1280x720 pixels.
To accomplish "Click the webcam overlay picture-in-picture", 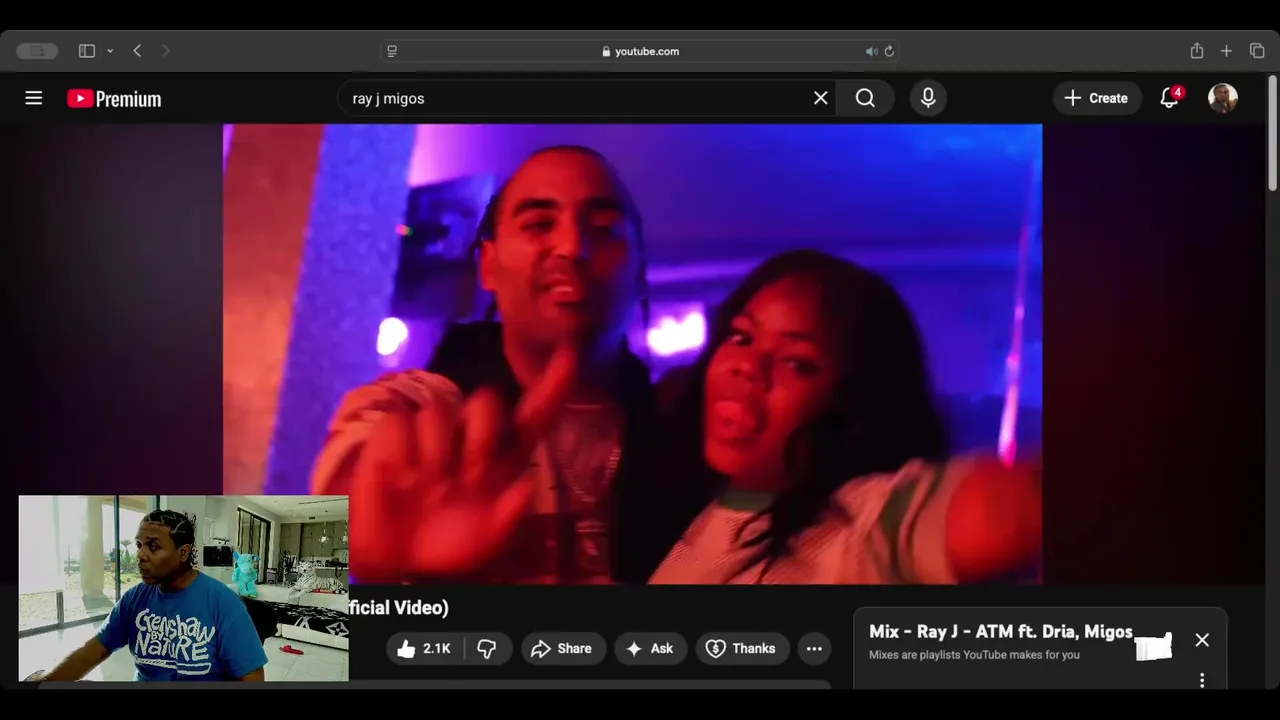I will click(x=183, y=588).
